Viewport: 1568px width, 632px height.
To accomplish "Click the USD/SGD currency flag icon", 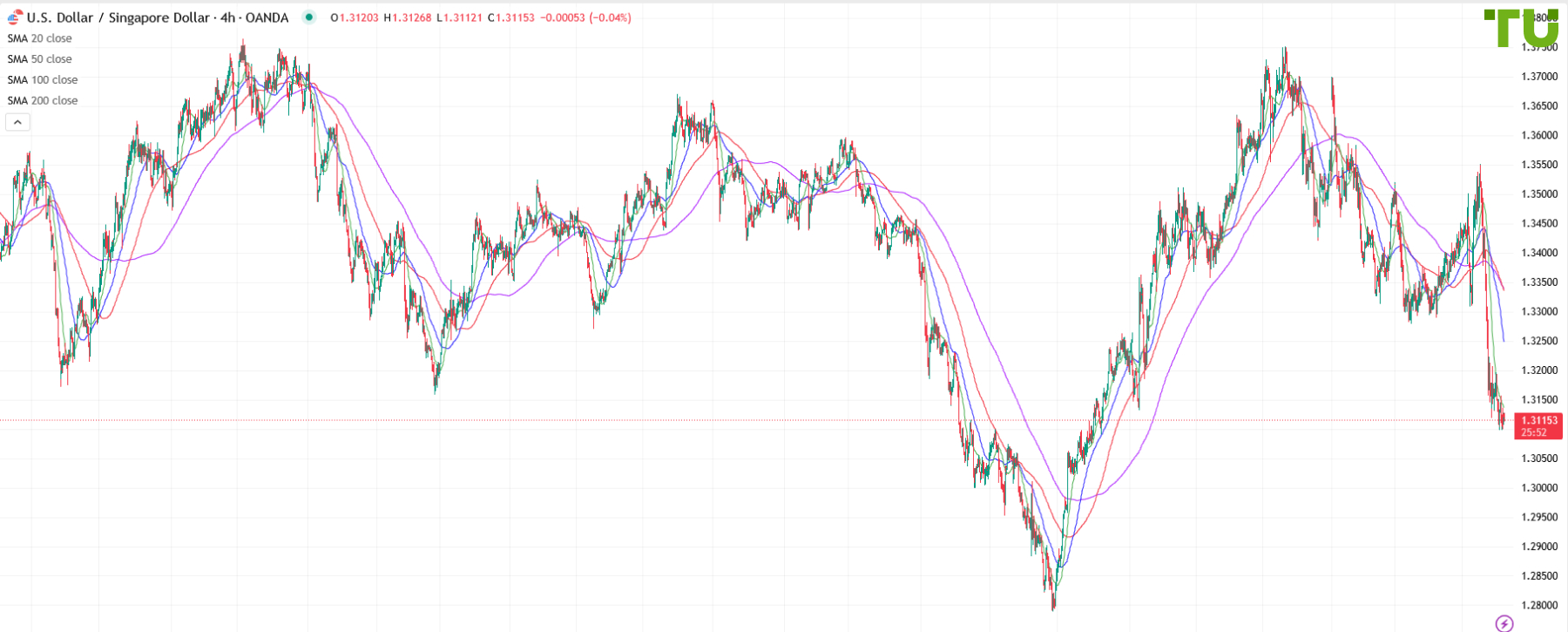I will pyautogui.click(x=15, y=17).
